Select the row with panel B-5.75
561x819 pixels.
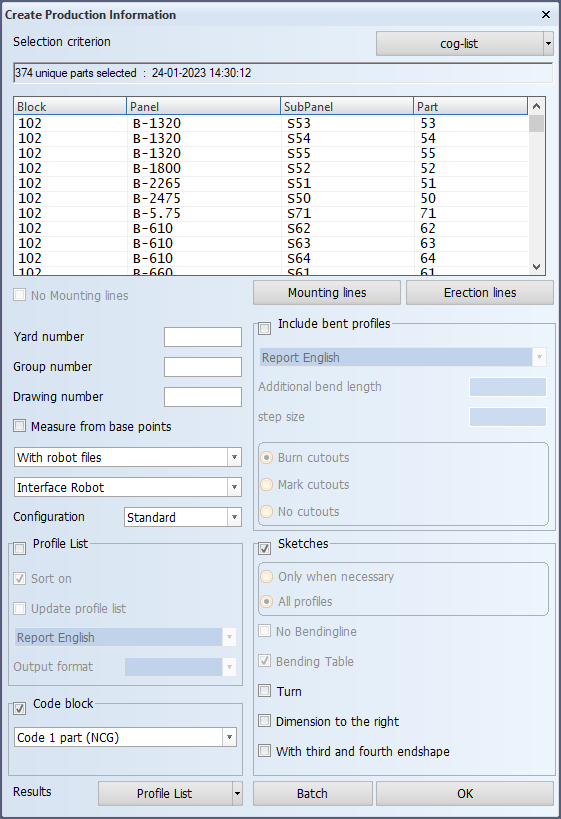(x=271, y=213)
